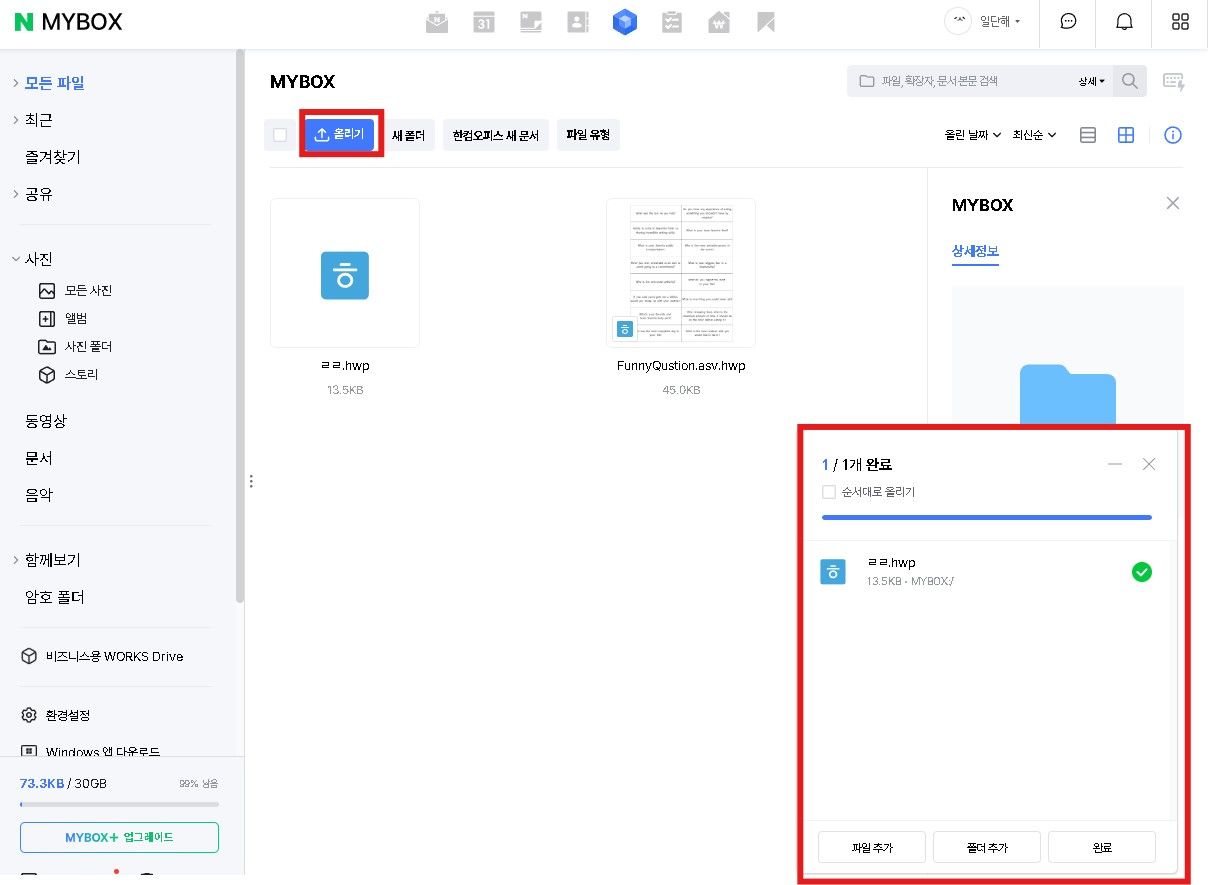Image resolution: width=1208 pixels, height=885 pixels.
Task: Open the FunnyQustion.asv.hwp thumbnail
Action: [681, 272]
